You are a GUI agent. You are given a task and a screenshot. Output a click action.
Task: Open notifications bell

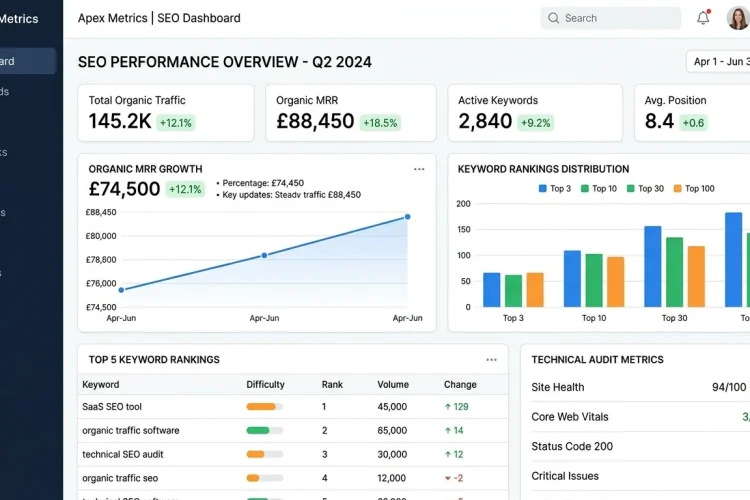[703, 18]
